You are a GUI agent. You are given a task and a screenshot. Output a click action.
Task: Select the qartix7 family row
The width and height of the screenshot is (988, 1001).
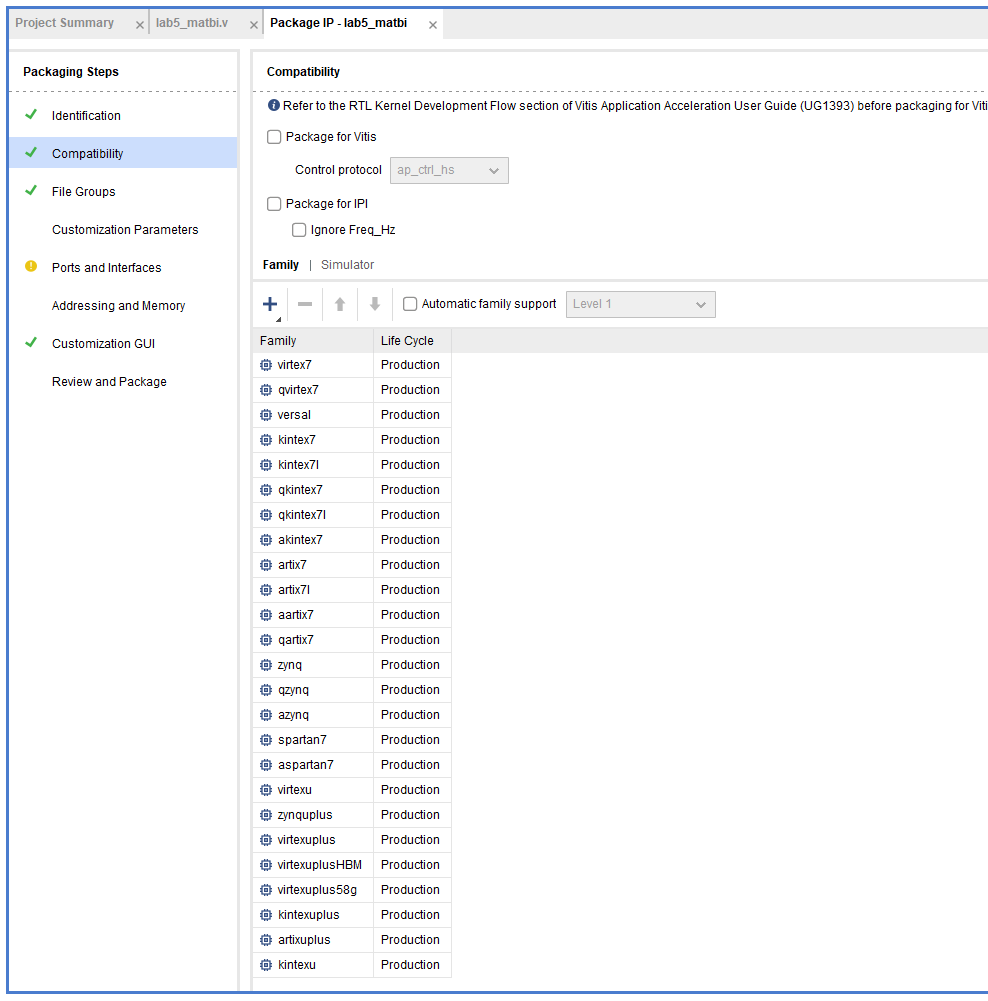pos(352,640)
